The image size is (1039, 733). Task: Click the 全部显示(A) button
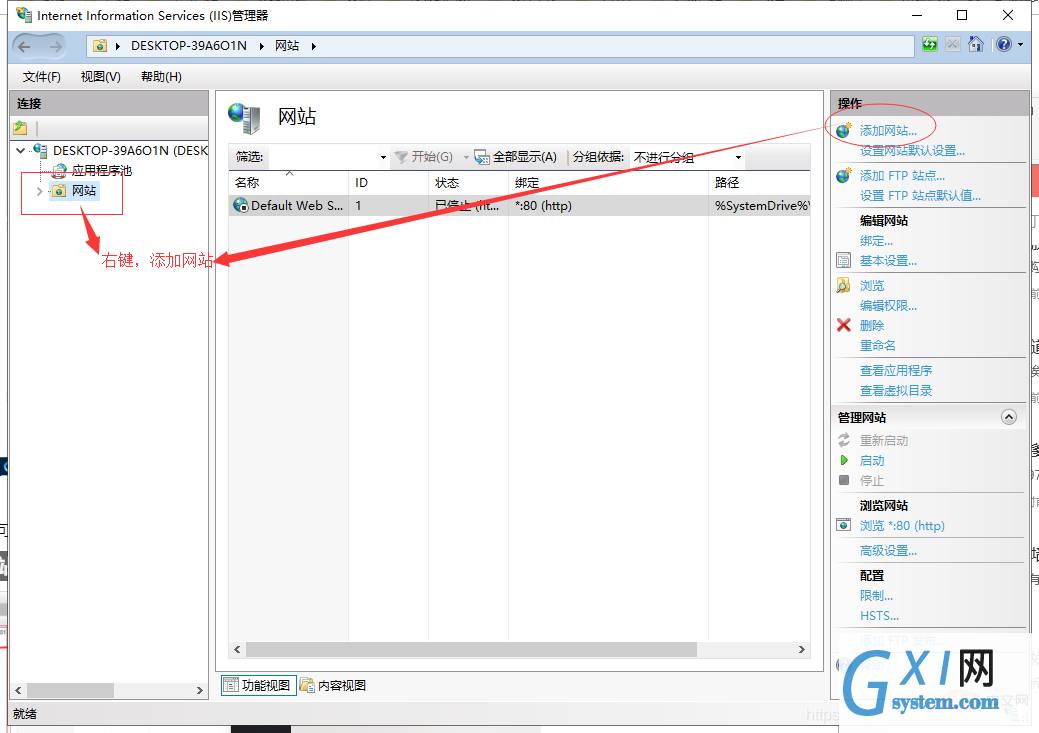pos(516,157)
